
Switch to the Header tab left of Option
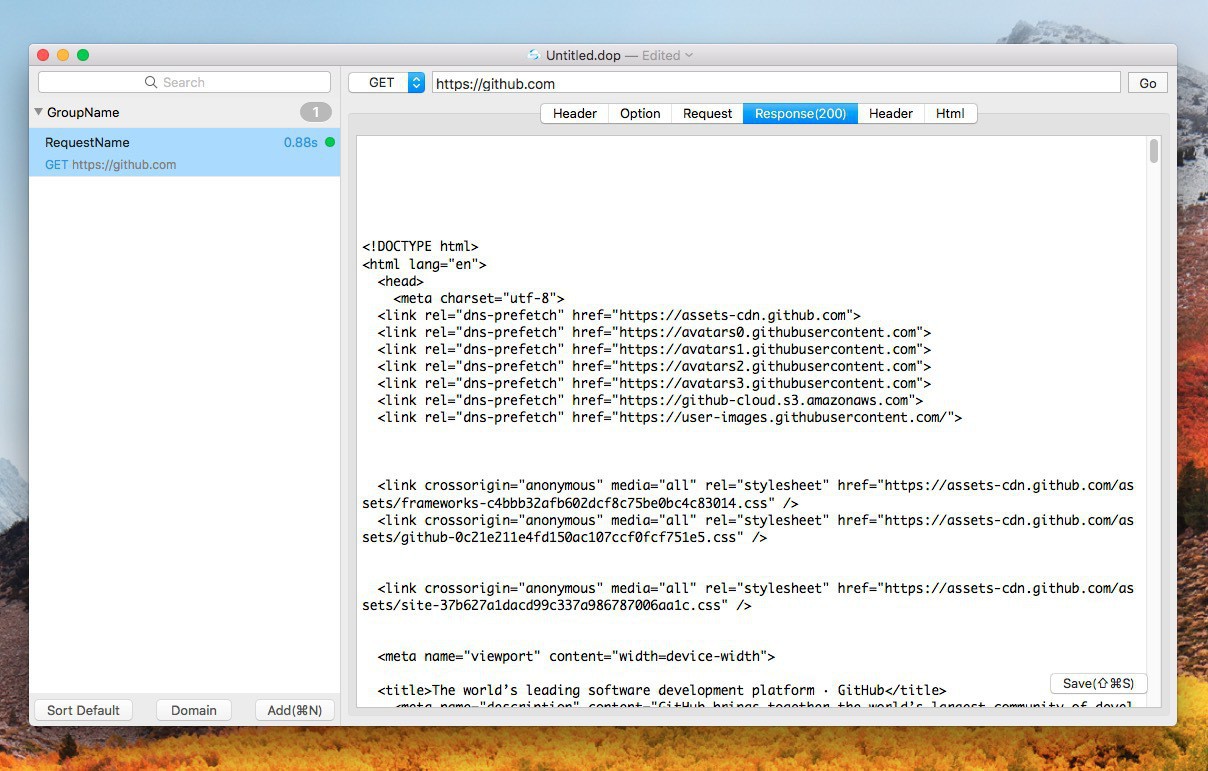click(575, 113)
